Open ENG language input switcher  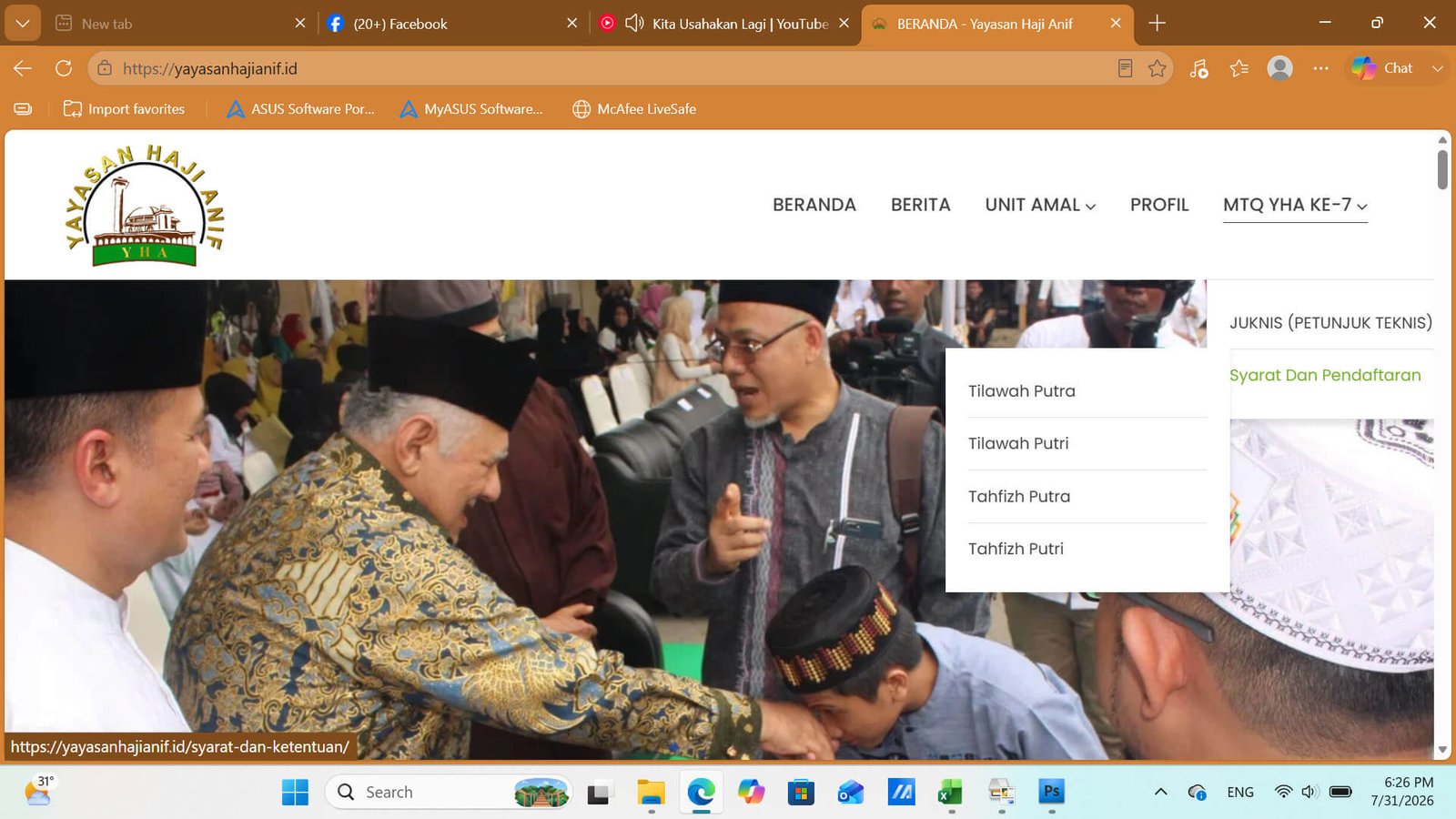1240,792
